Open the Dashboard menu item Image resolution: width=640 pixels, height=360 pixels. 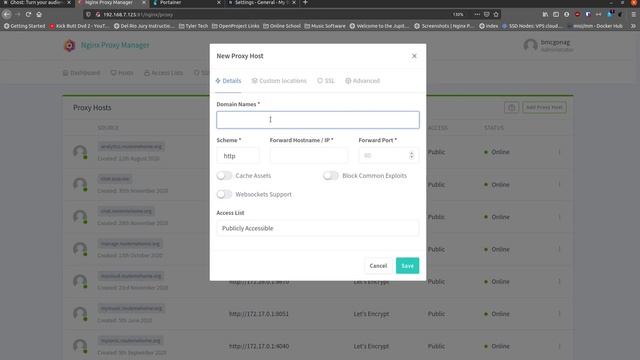81,73
